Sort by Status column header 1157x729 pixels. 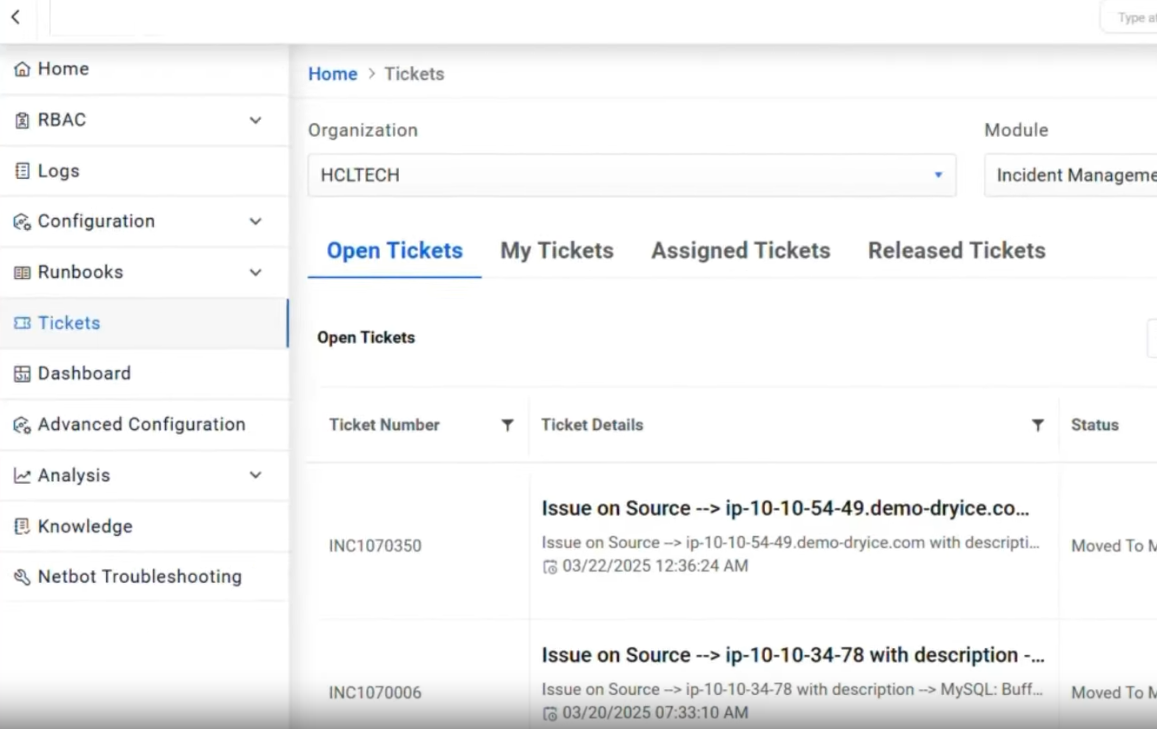pos(1095,425)
